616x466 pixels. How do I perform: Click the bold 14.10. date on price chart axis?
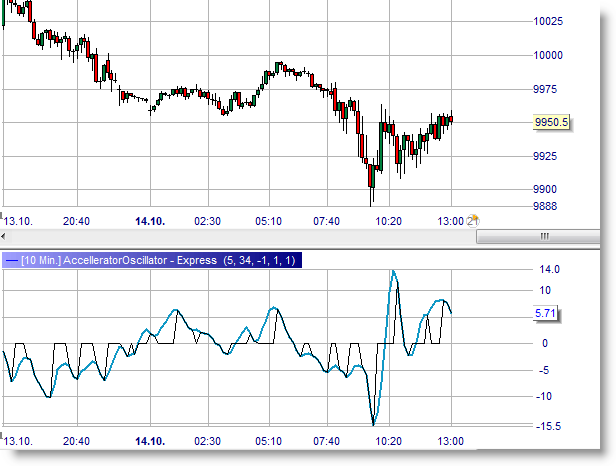click(x=150, y=221)
